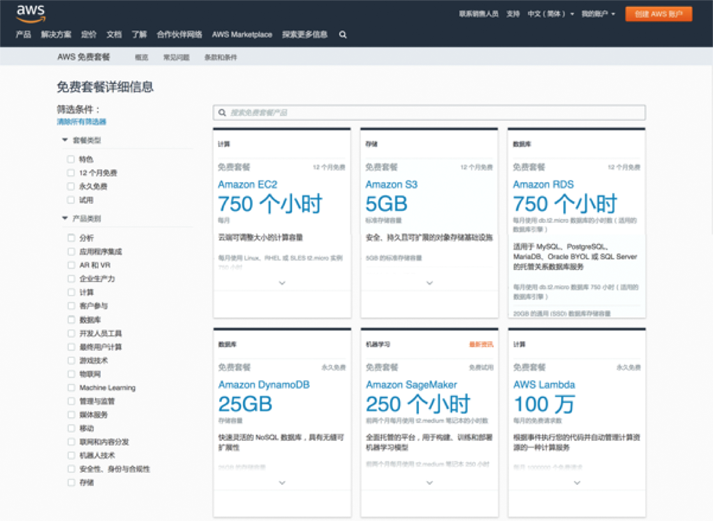Open the 产品 menu

(23, 35)
